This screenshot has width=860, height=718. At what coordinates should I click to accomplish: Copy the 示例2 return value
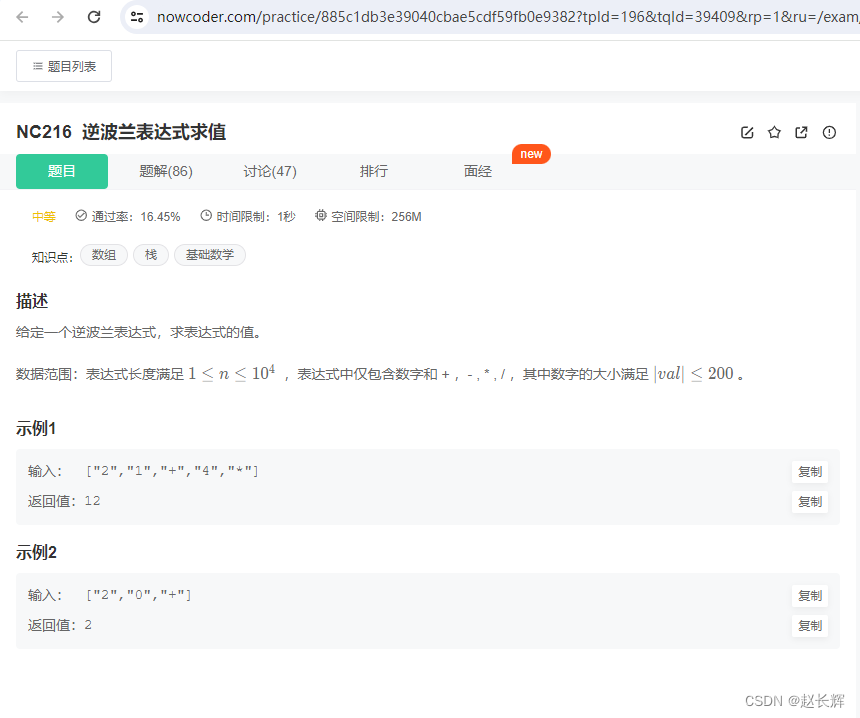[x=810, y=625]
